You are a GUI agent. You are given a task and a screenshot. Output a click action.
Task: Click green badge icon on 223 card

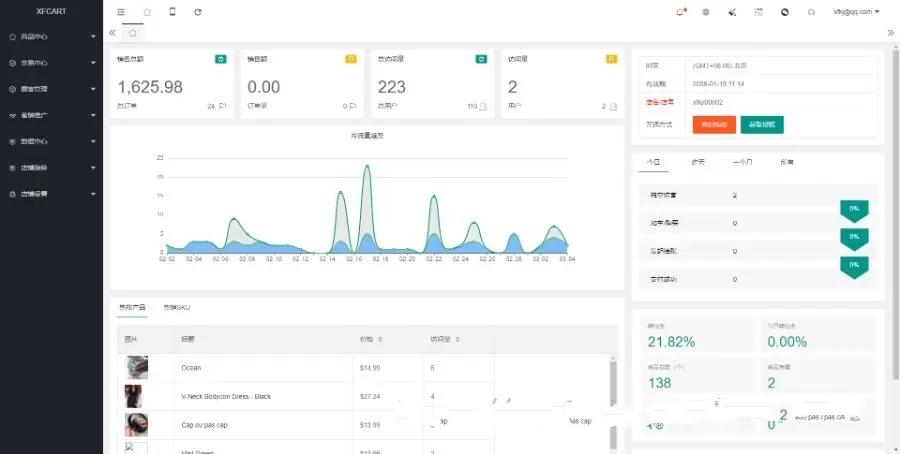pyautogui.click(x=482, y=59)
